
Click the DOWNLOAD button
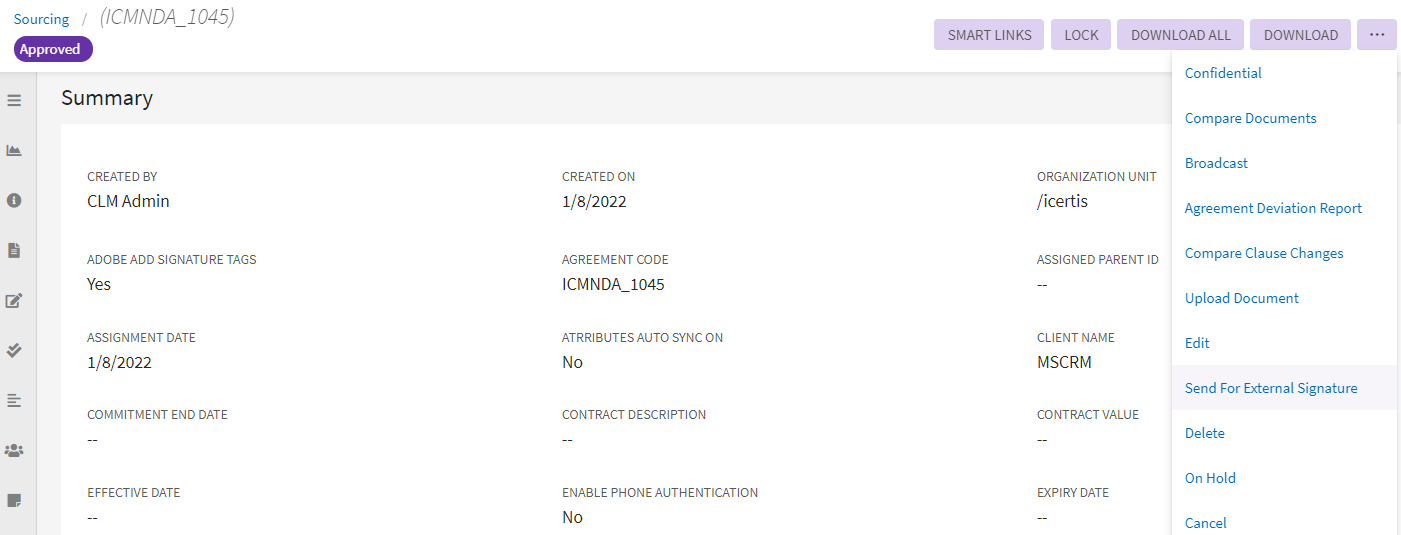point(1300,35)
